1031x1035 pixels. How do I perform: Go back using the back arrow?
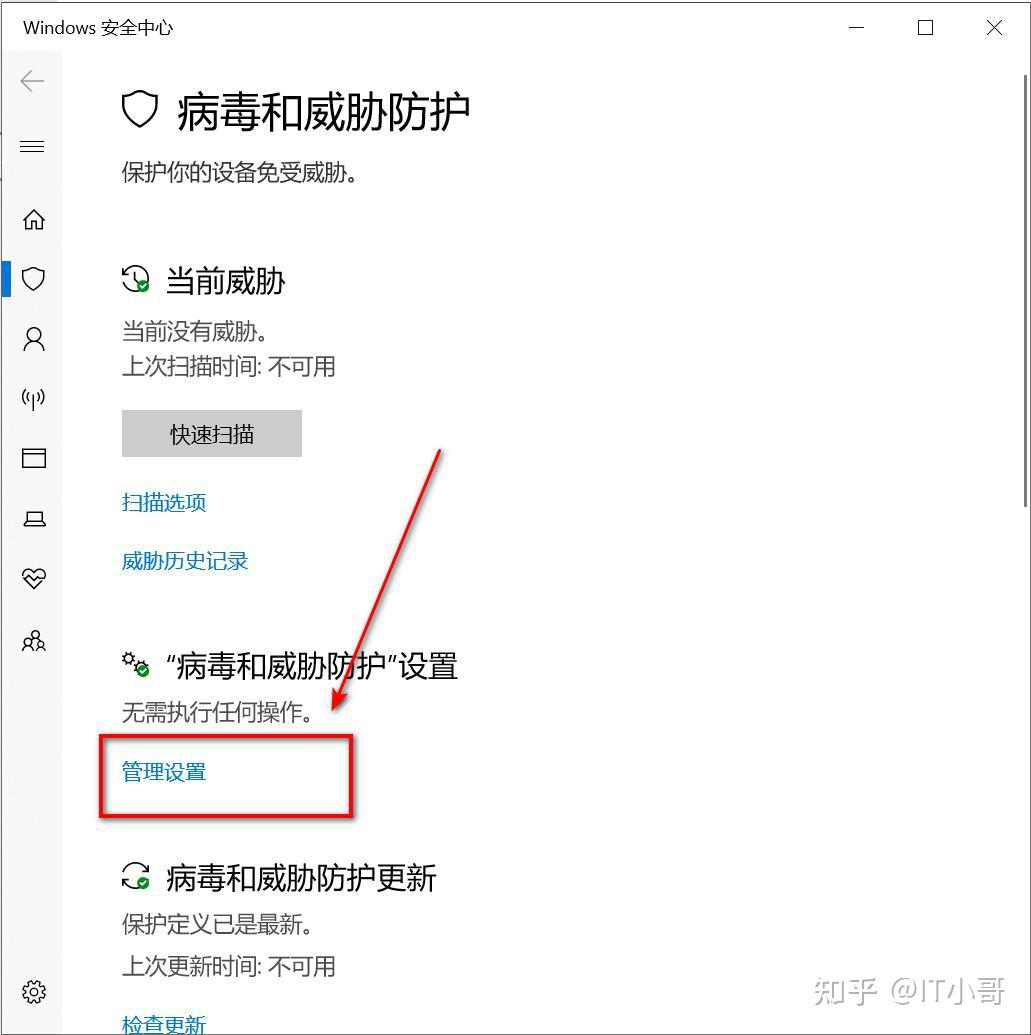click(32, 81)
